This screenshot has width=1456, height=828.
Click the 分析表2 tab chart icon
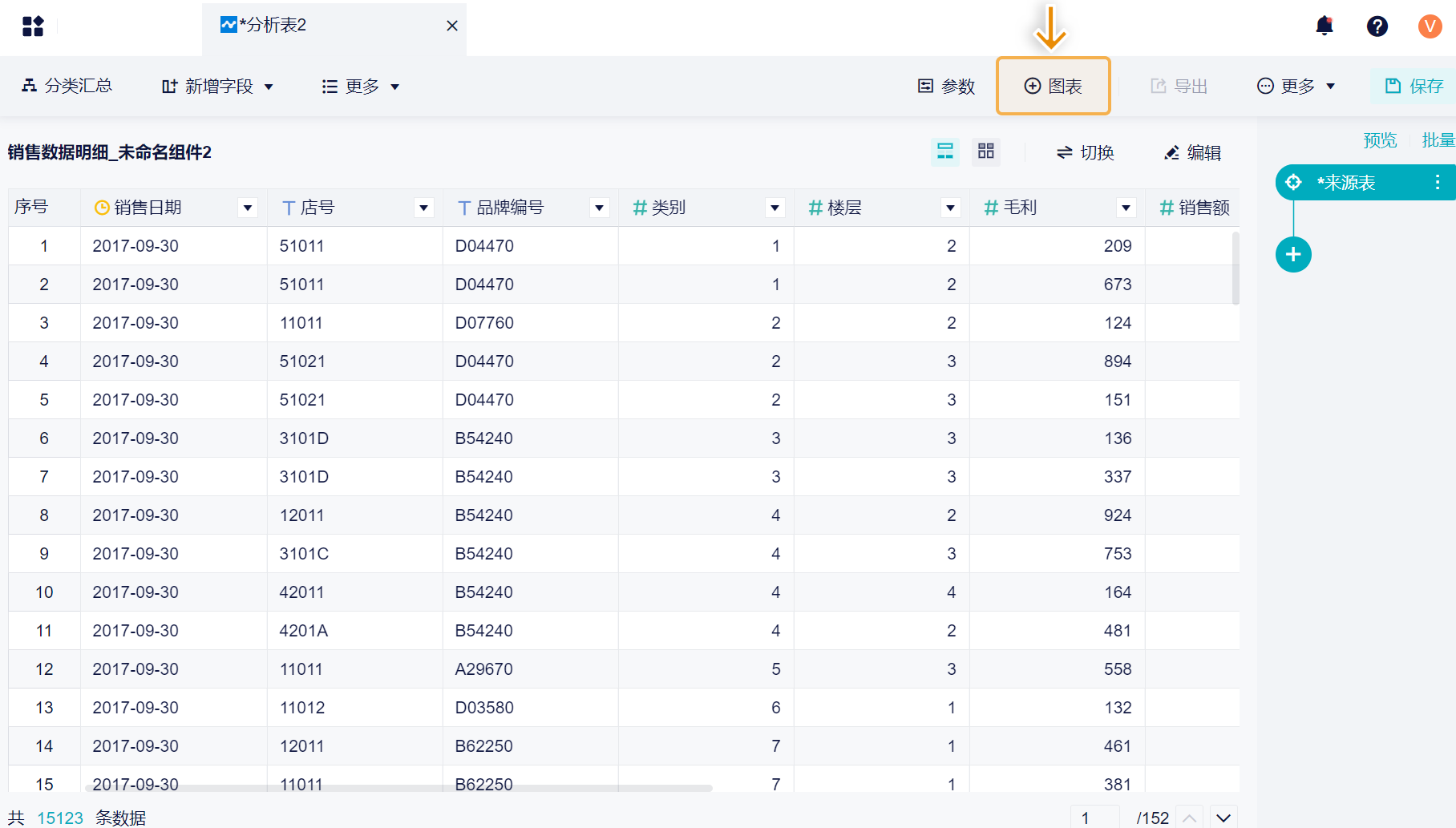(x=229, y=25)
